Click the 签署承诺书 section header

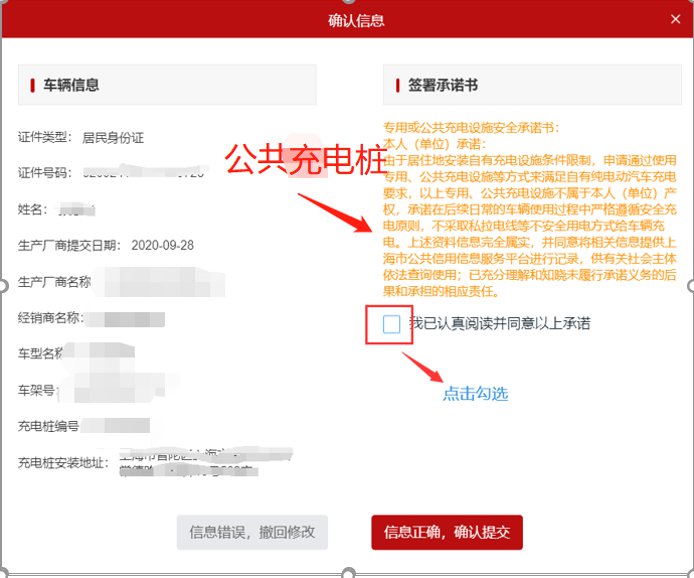(x=442, y=85)
